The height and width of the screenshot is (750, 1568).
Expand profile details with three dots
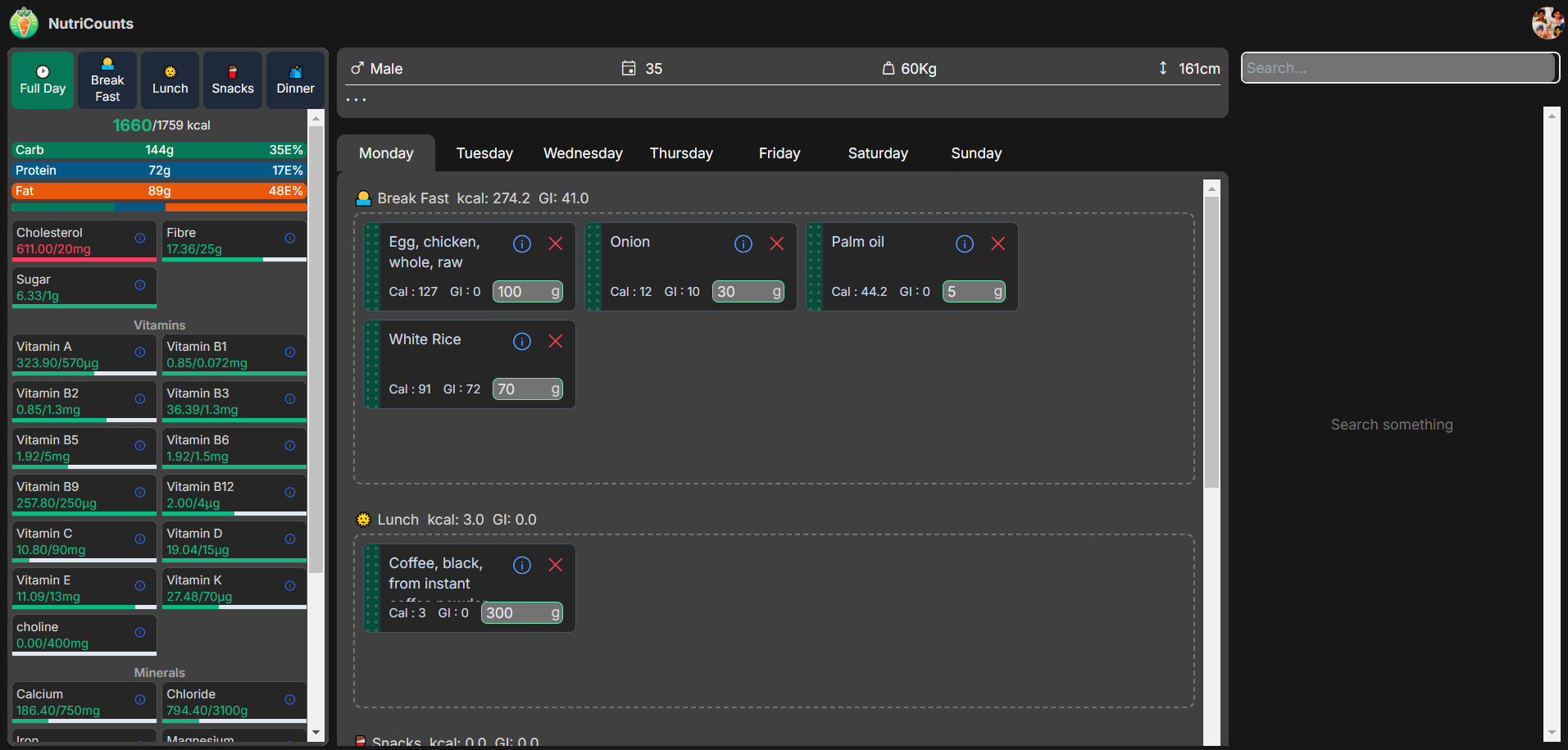pyautogui.click(x=356, y=99)
